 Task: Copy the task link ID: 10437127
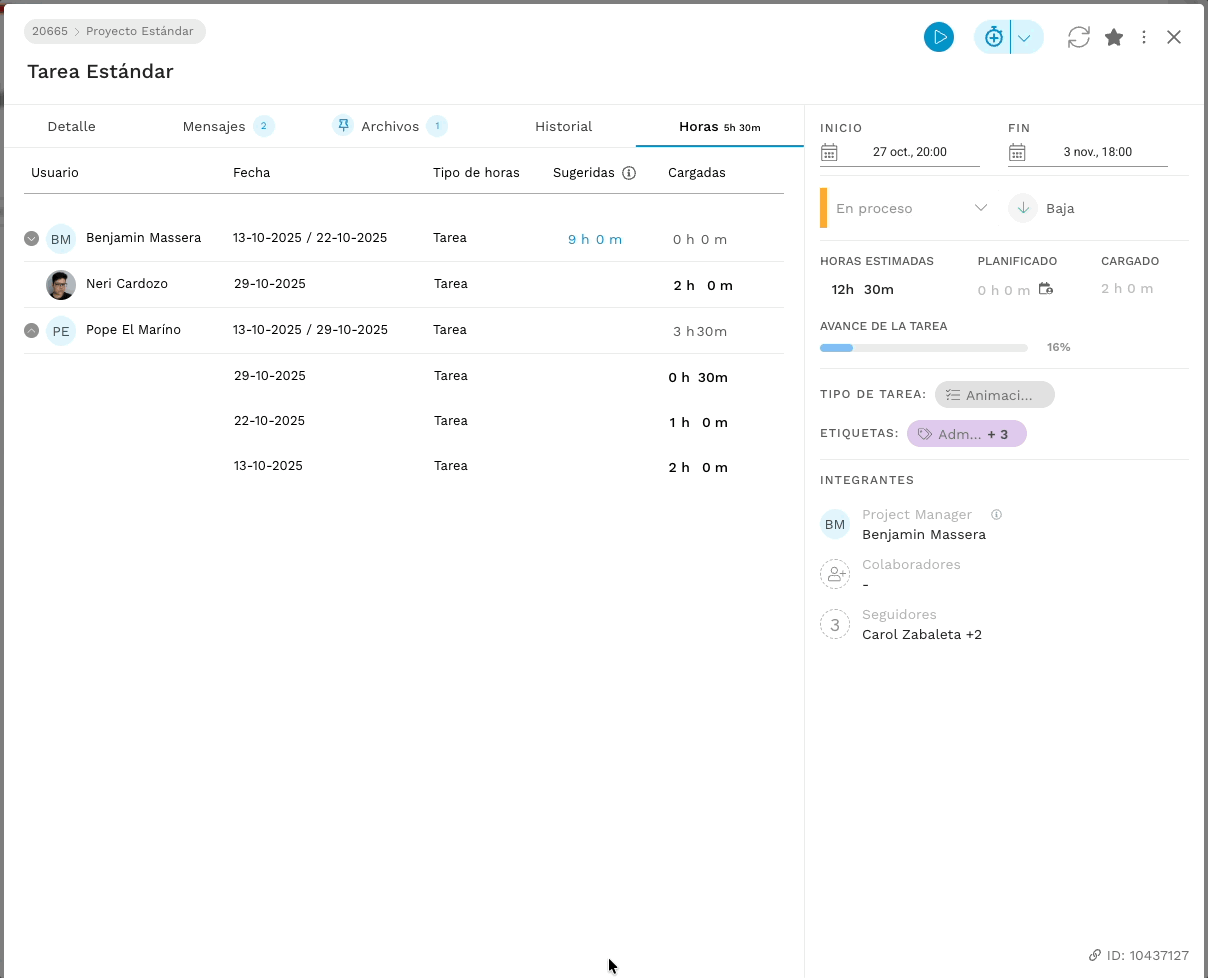coord(1139,956)
